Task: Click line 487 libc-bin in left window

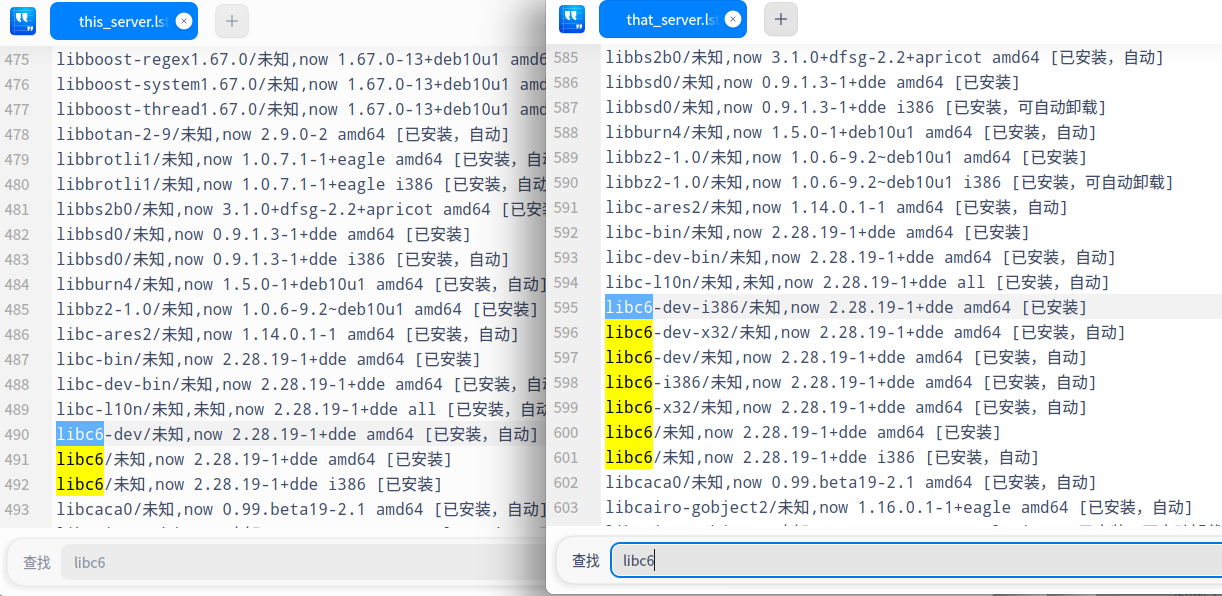Action: (268, 359)
